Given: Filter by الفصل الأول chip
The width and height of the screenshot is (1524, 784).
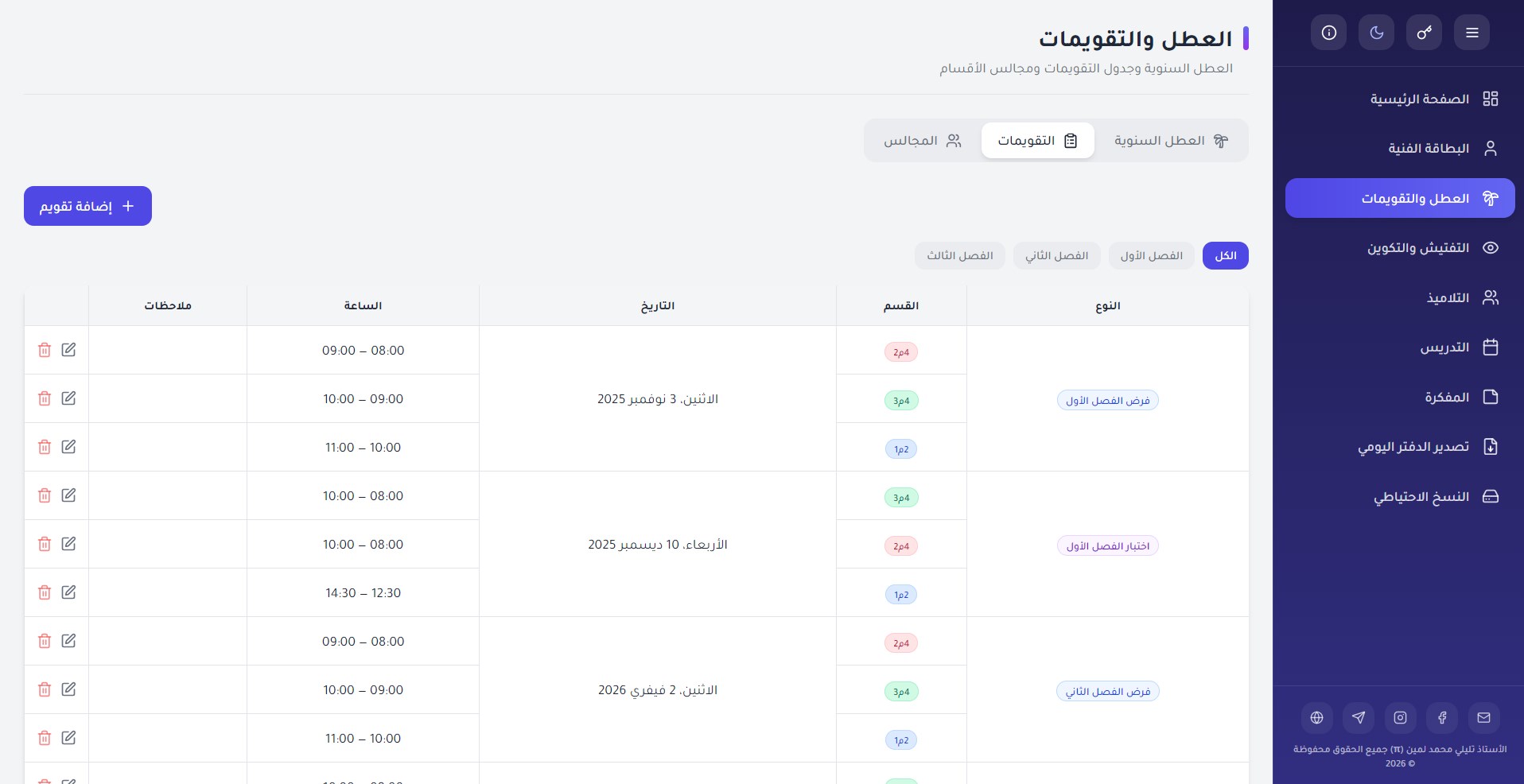Looking at the screenshot, I should [x=1152, y=255].
